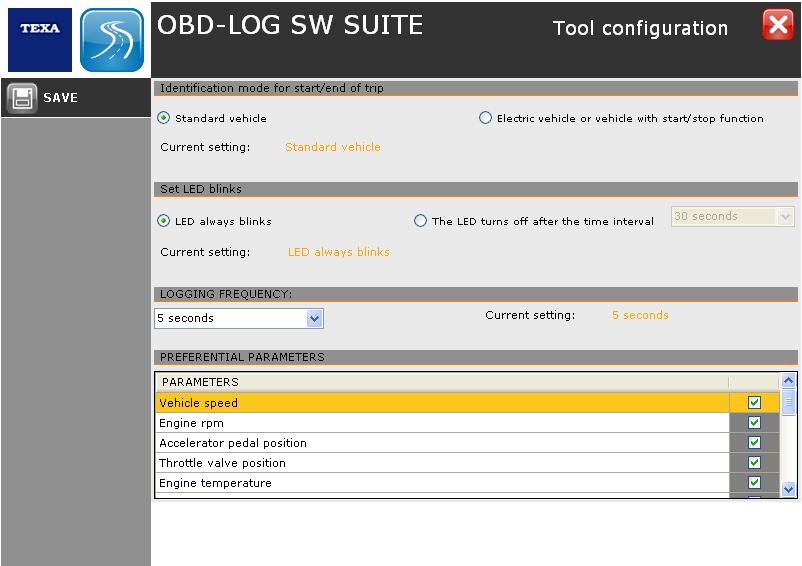This screenshot has height=566, width=802.
Task: Click the orange 'Standard vehicle' current setting text
Action: point(332,147)
